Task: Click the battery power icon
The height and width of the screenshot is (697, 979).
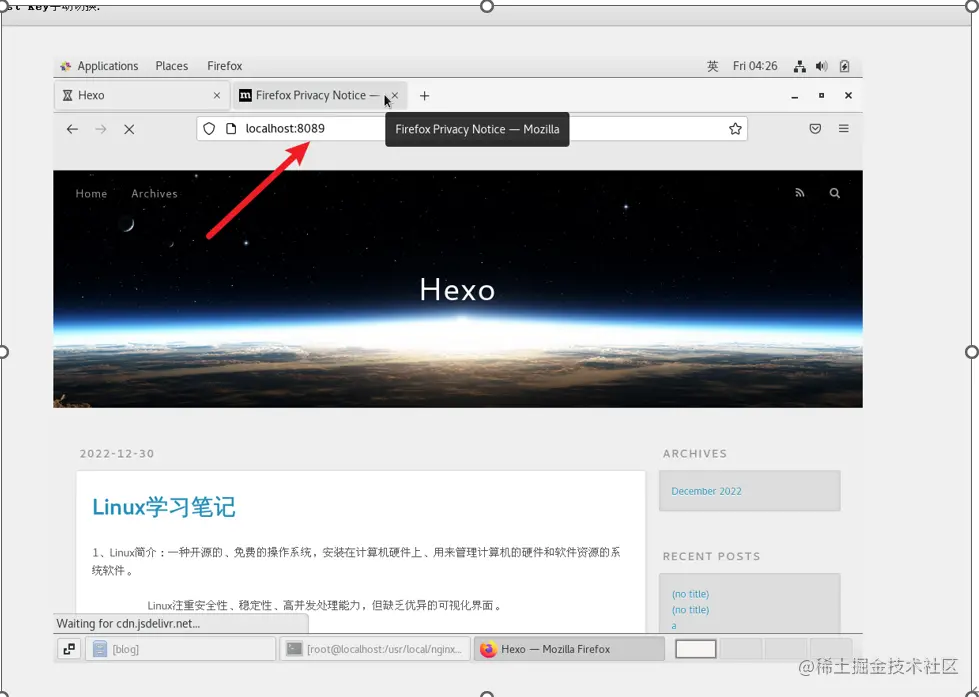Action: tap(844, 66)
